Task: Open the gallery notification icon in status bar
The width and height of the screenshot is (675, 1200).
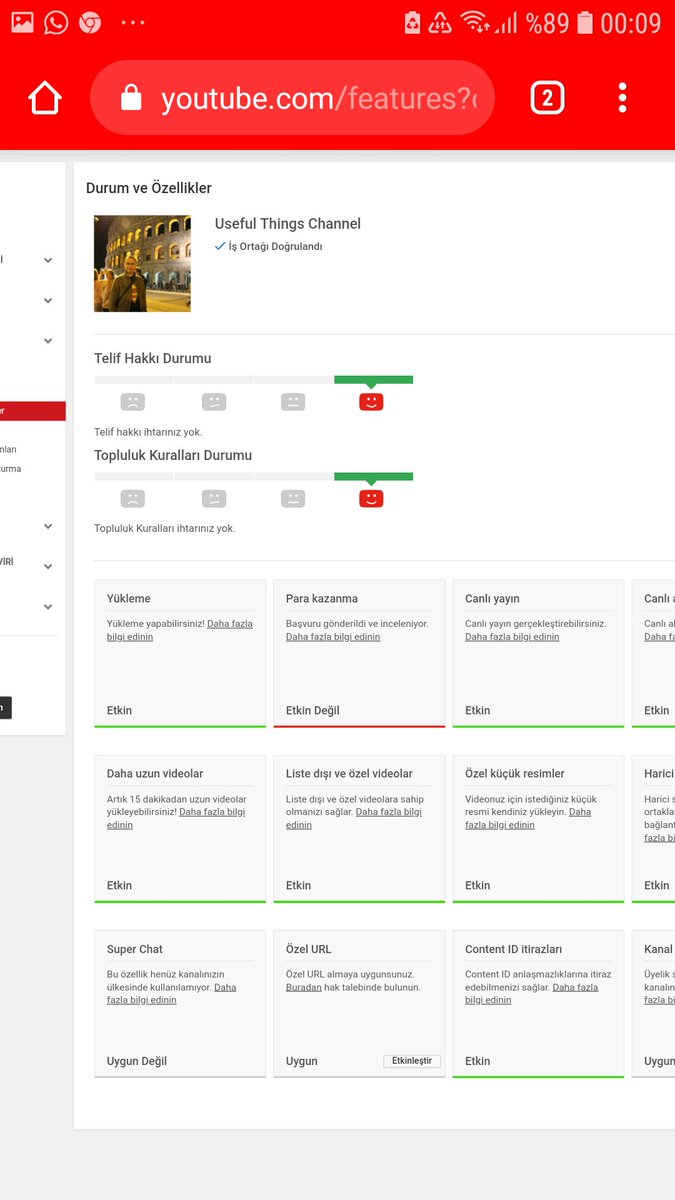Action: click(22, 22)
